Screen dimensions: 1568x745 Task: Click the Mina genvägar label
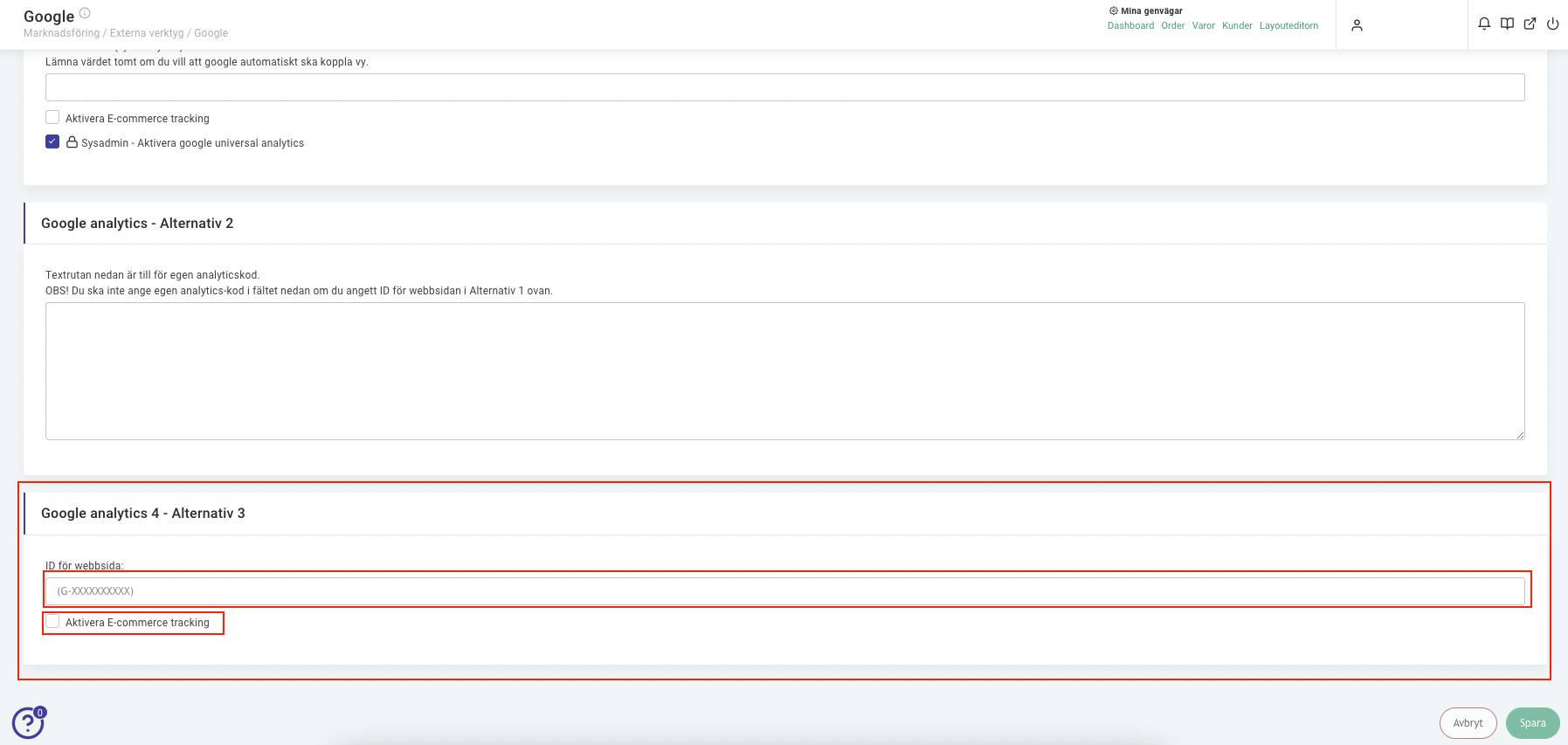click(1151, 11)
